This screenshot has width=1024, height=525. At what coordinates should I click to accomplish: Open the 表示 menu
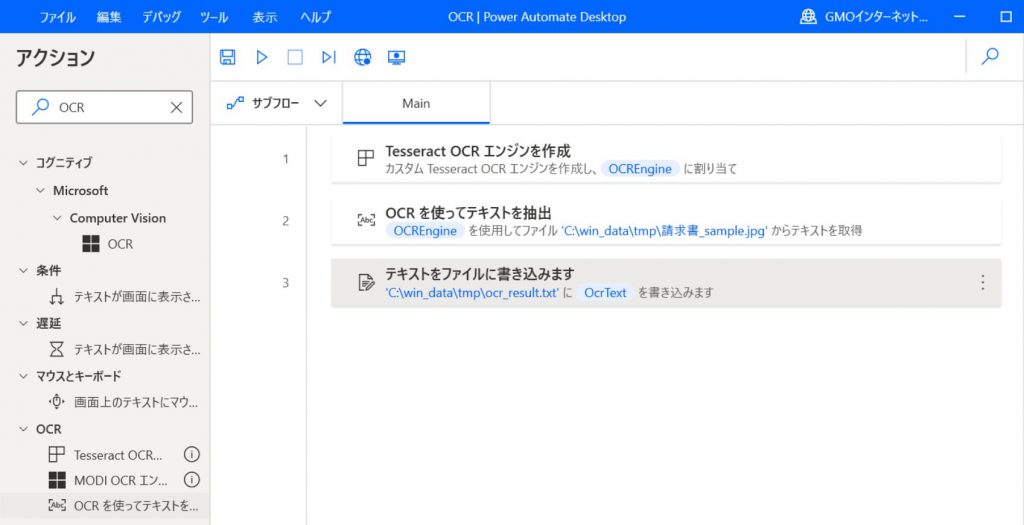tap(264, 17)
